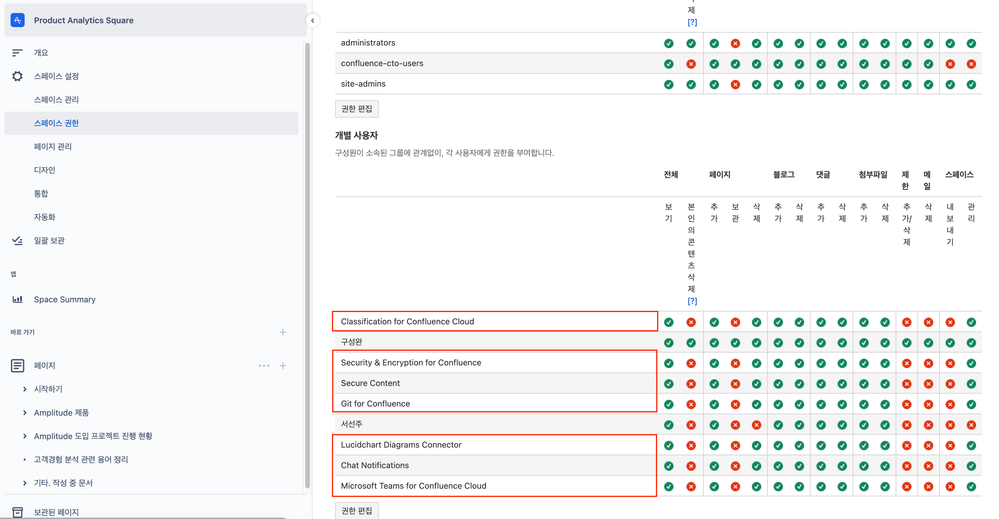Image resolution: width=999 pixels, height=519 pixels.
Task: Click 페이지 보관 red X in administrators row
Action: coord(735,43)
